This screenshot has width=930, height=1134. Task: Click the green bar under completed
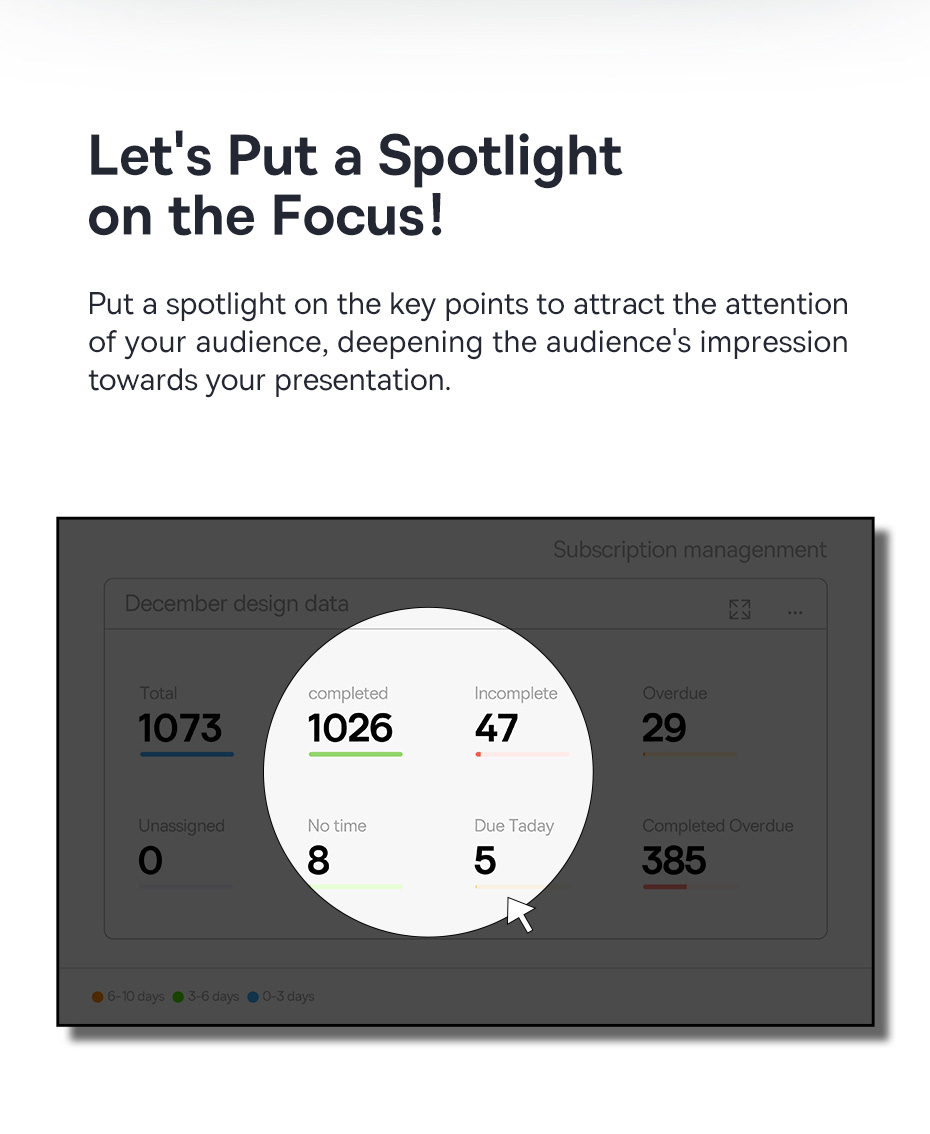point(355,754)
